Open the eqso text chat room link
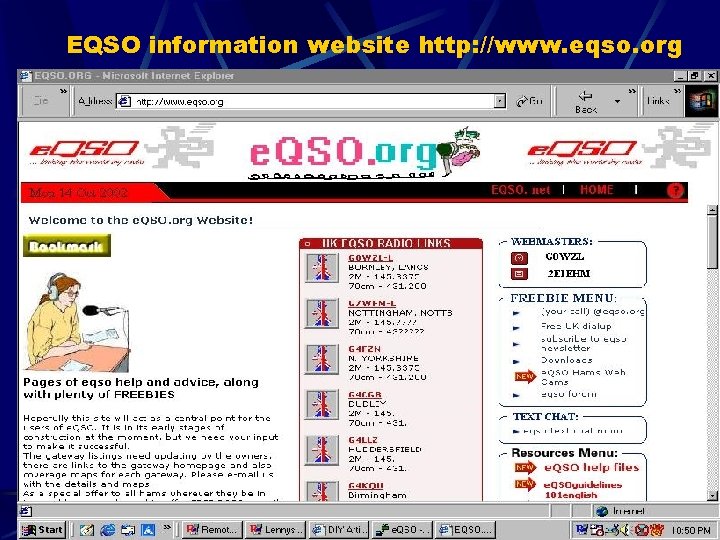The image size is (720, 540). click(573, 431)
